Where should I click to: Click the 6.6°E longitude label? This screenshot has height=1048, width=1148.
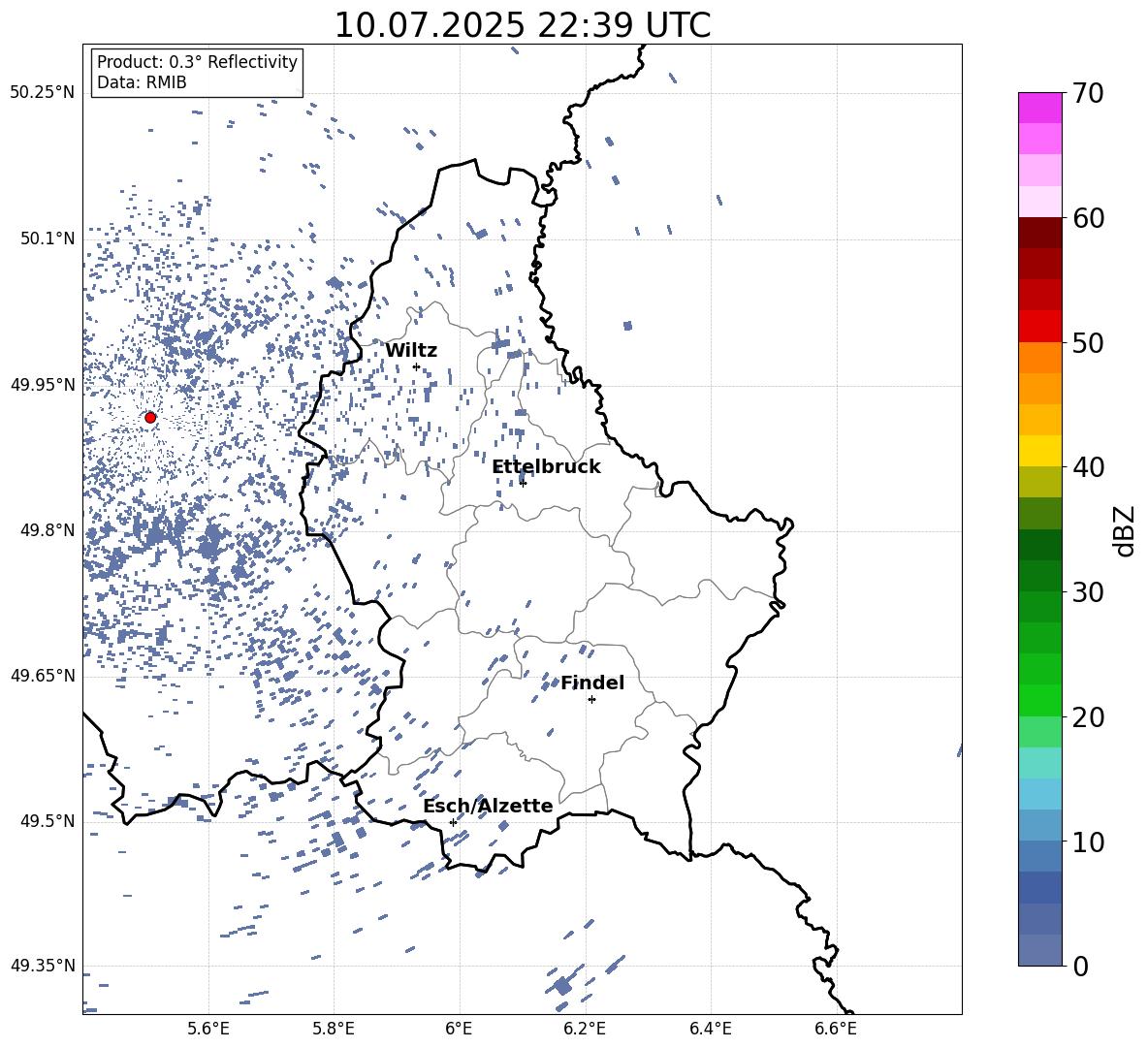point(836,1029)
